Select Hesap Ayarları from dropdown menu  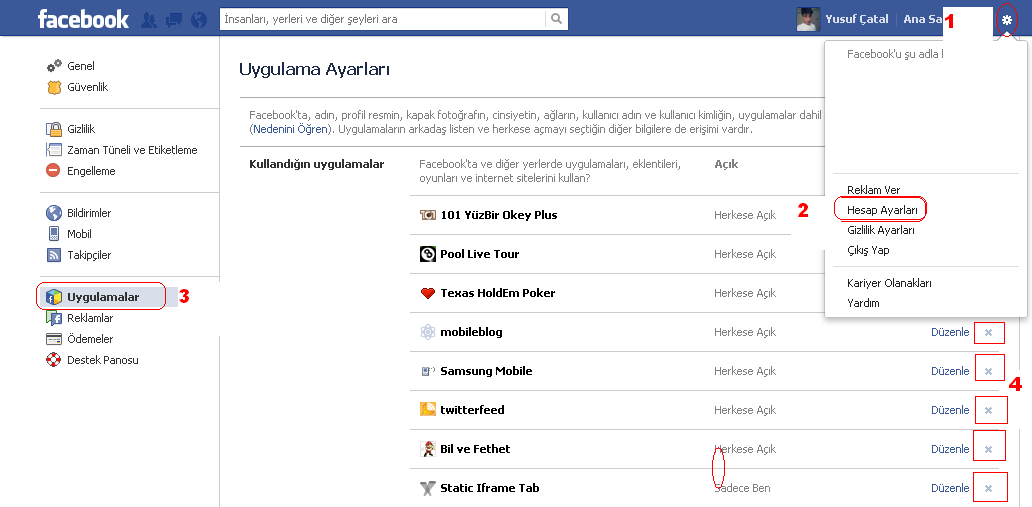tap(882, 210)
